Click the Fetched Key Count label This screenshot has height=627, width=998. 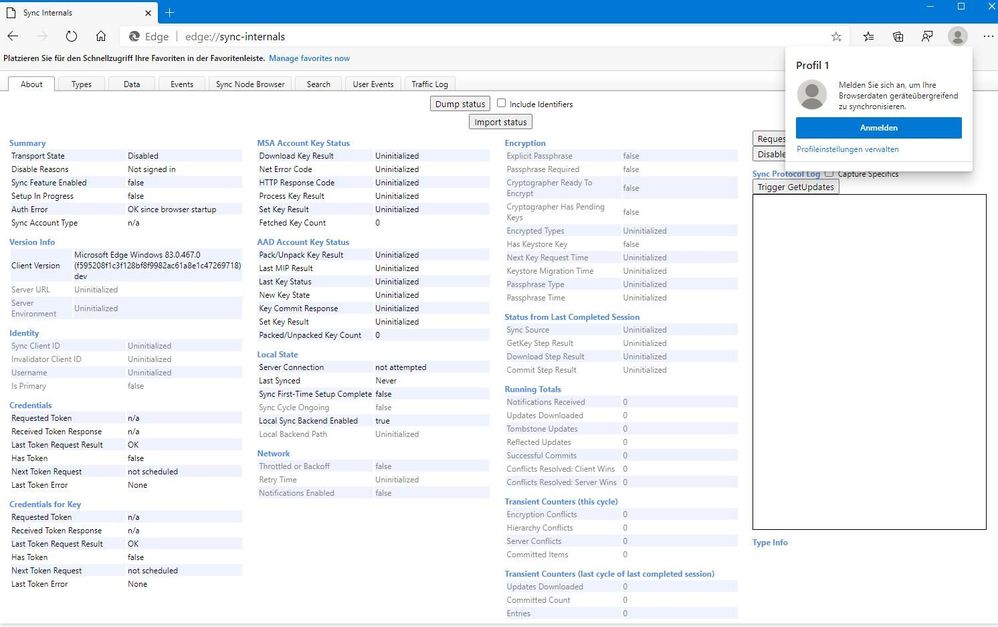pos(292,223)
